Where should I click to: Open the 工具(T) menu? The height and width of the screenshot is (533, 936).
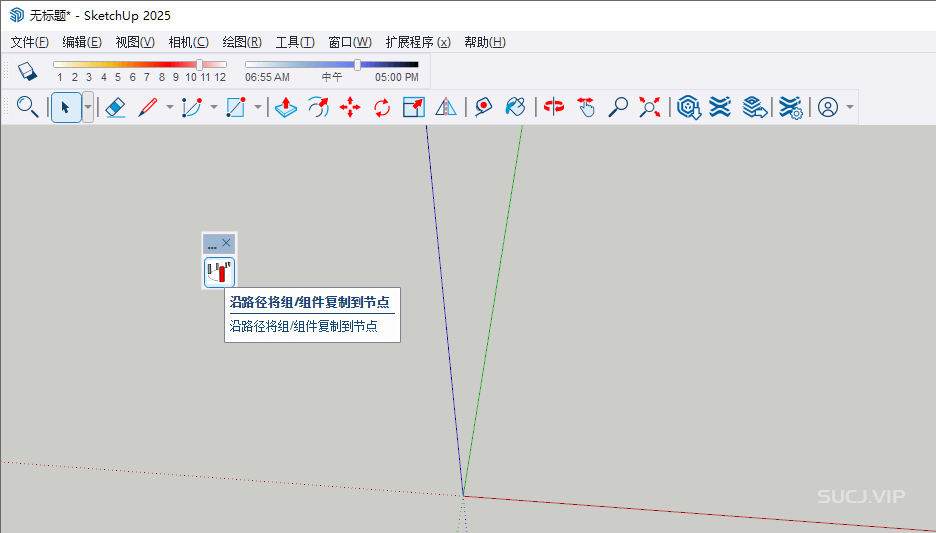coord(295,42)
